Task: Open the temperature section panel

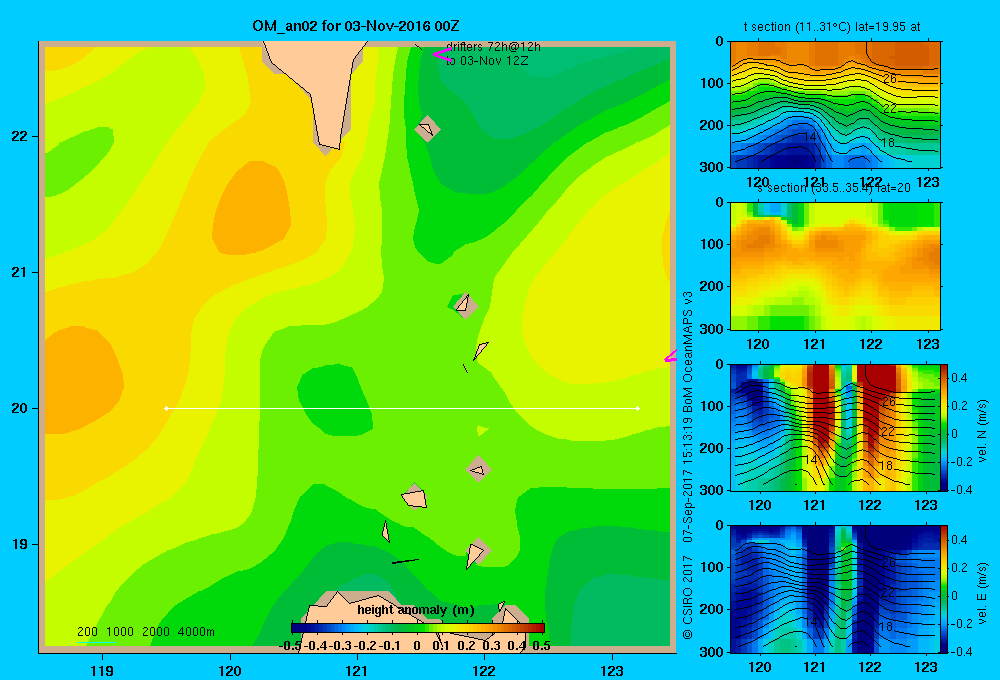Action: point(835,105)
